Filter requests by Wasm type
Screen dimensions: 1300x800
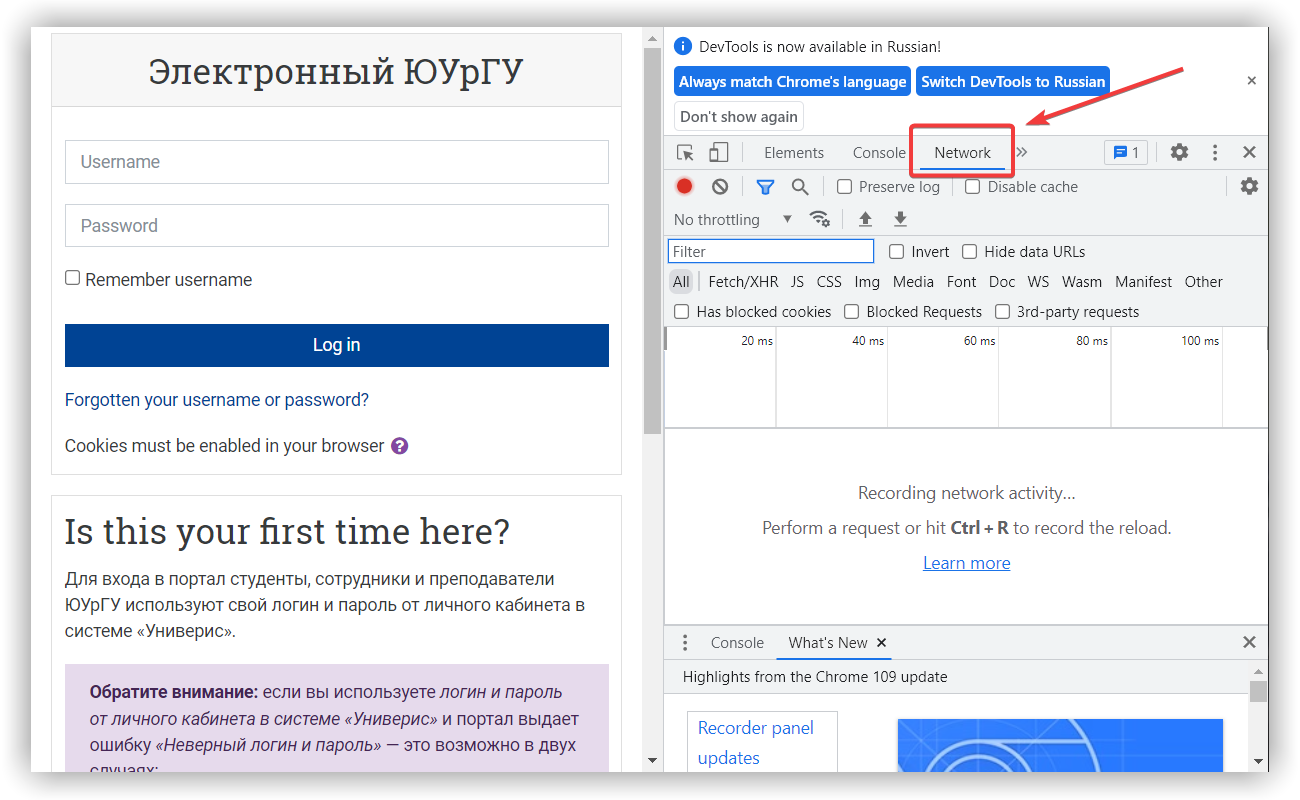(1082, 281)
